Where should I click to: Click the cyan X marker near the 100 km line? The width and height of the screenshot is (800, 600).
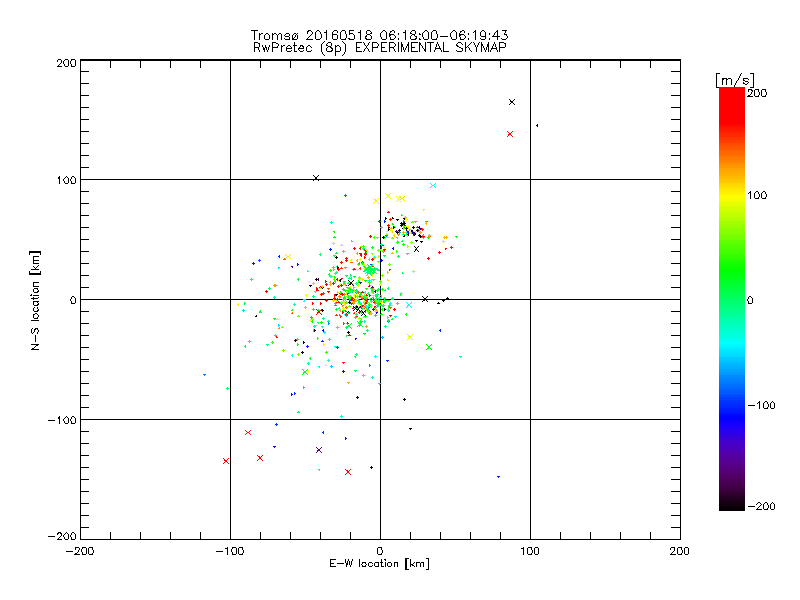pyautogui.click(x=433, y=186)
